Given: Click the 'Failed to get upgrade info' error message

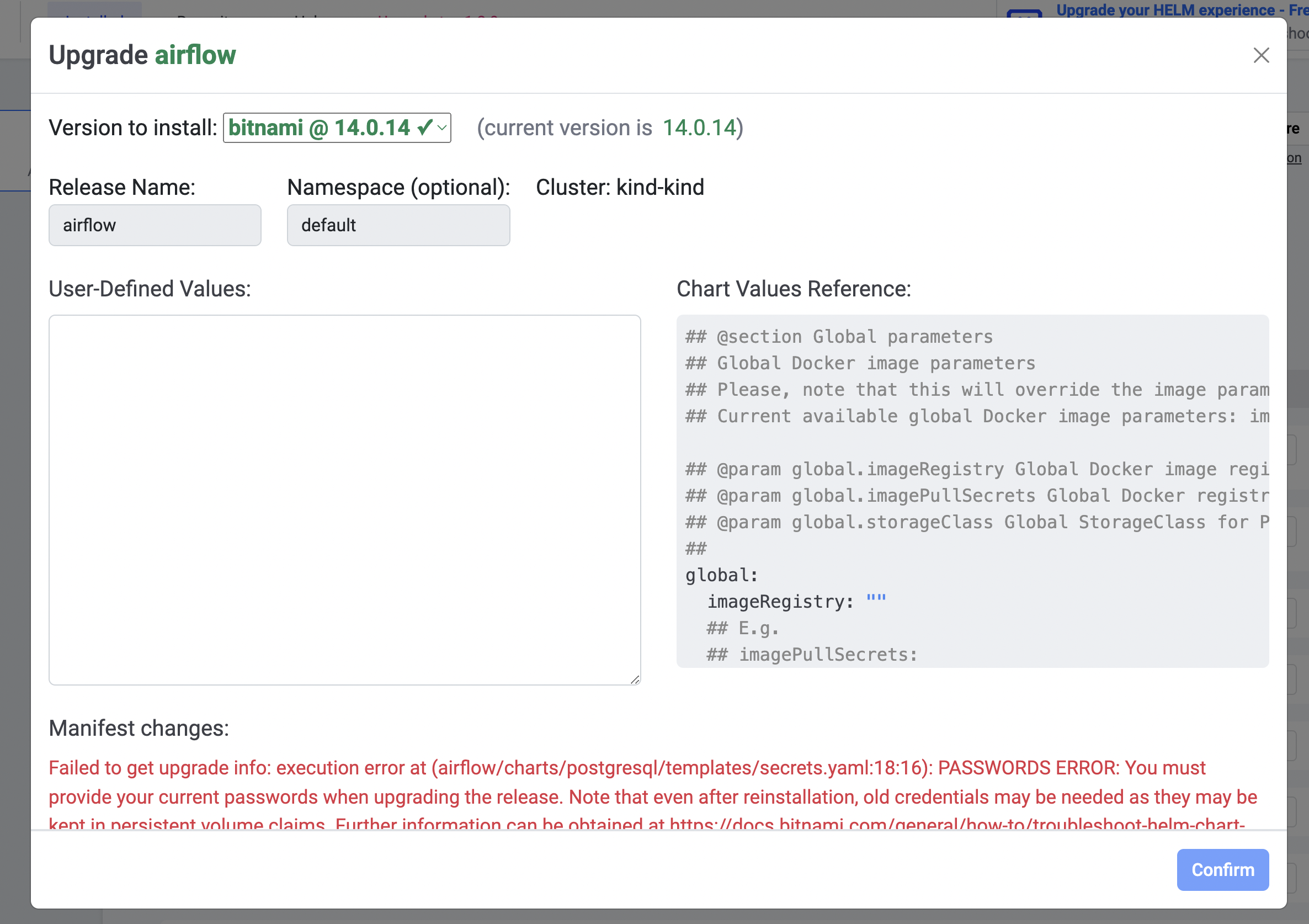Looking at the screenshot, I should point(653,795).
